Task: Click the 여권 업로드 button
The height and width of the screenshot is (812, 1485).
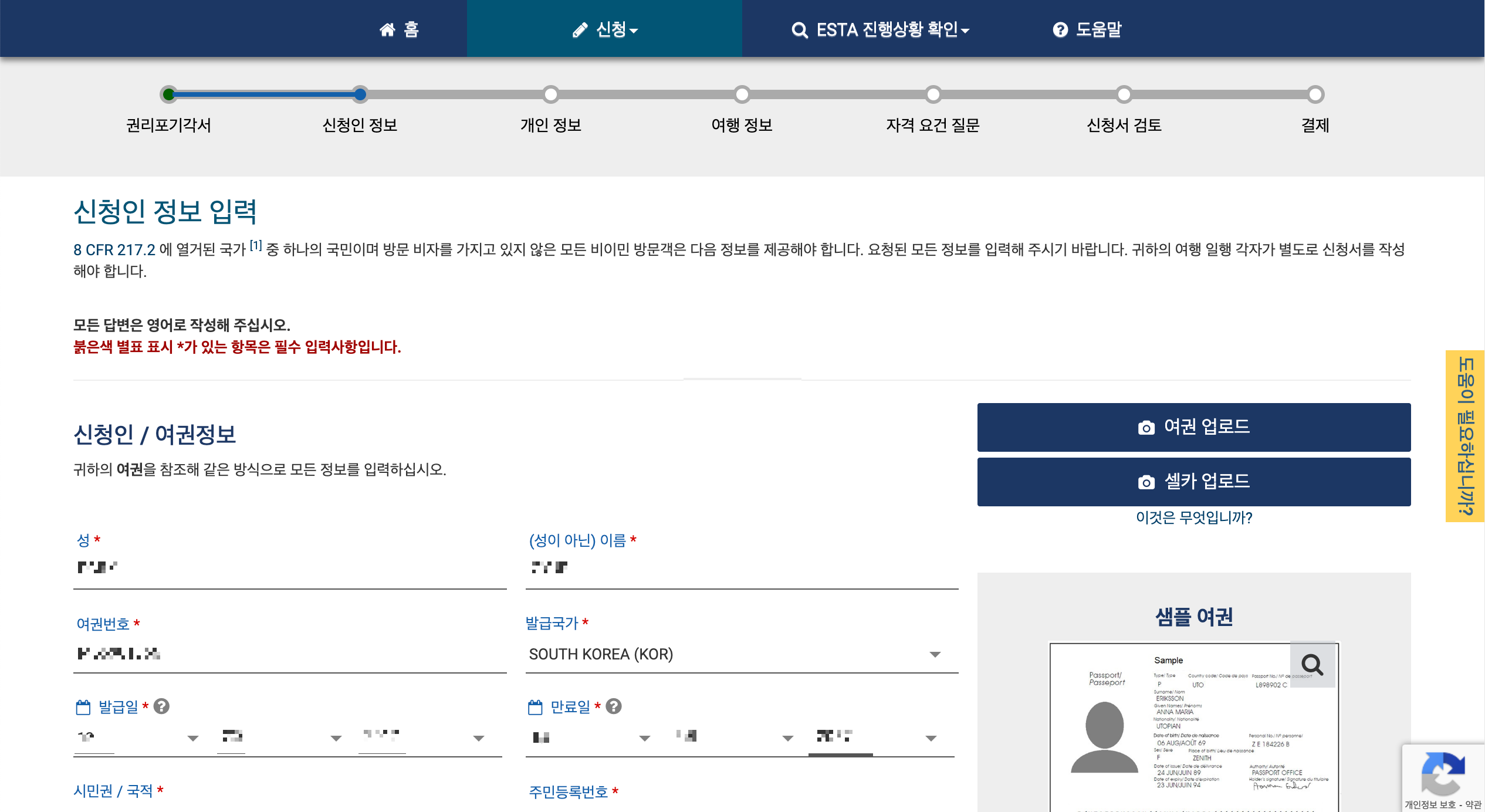Action: (1193, 427)
